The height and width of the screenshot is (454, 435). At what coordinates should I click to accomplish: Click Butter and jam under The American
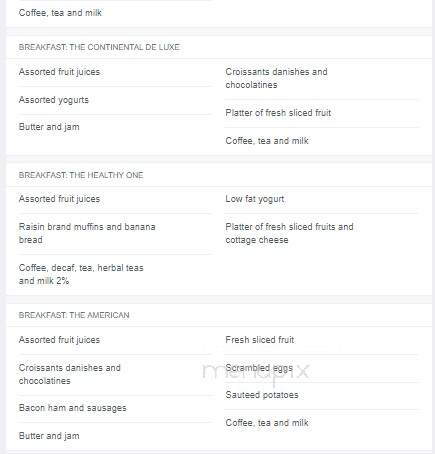point(49,436)
